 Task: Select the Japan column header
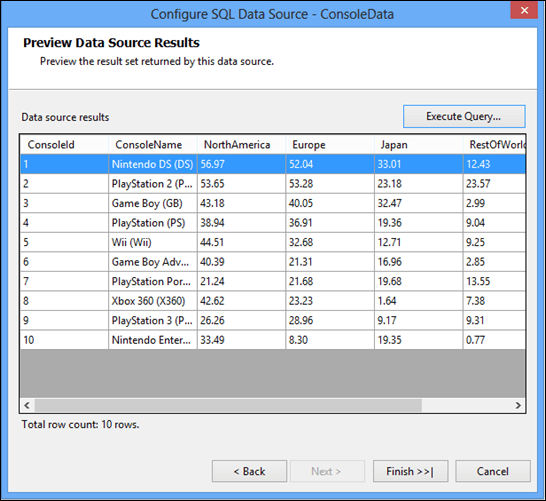[419, 144]
